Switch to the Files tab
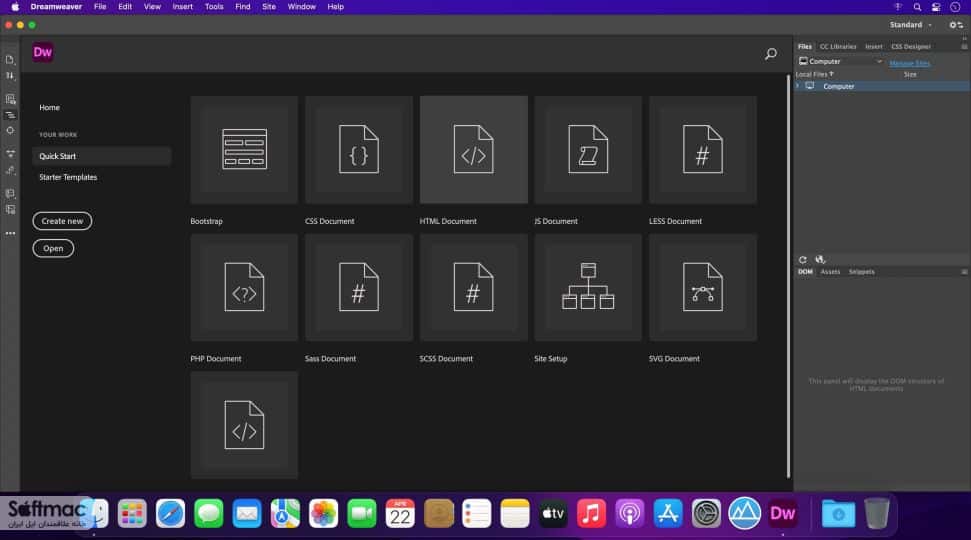Viewport: 971px width, 540px height. coord(804,46)
